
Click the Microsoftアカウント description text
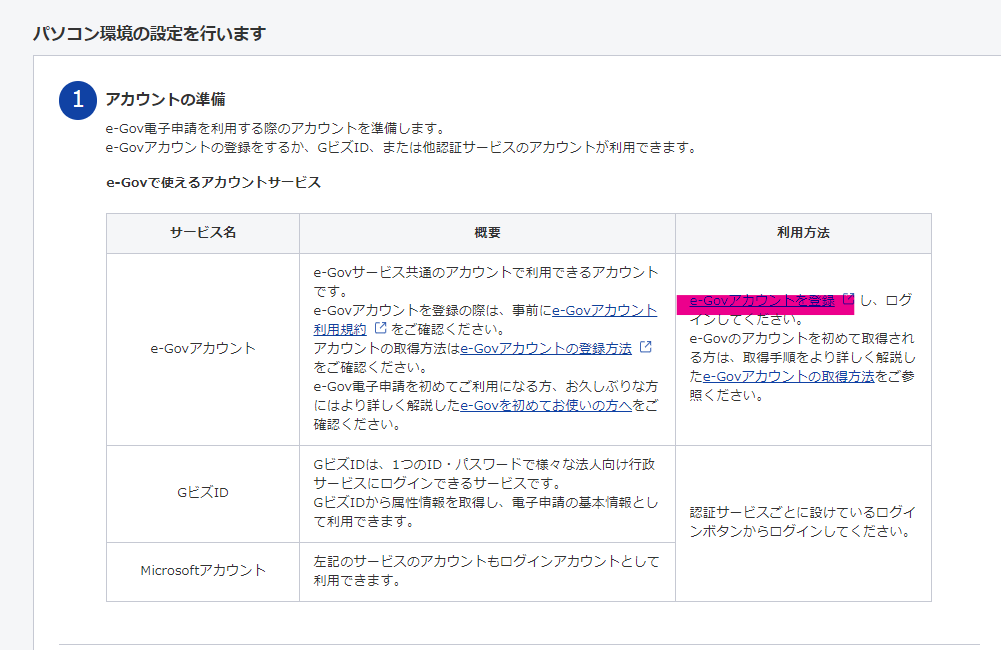tap(486, 571)
